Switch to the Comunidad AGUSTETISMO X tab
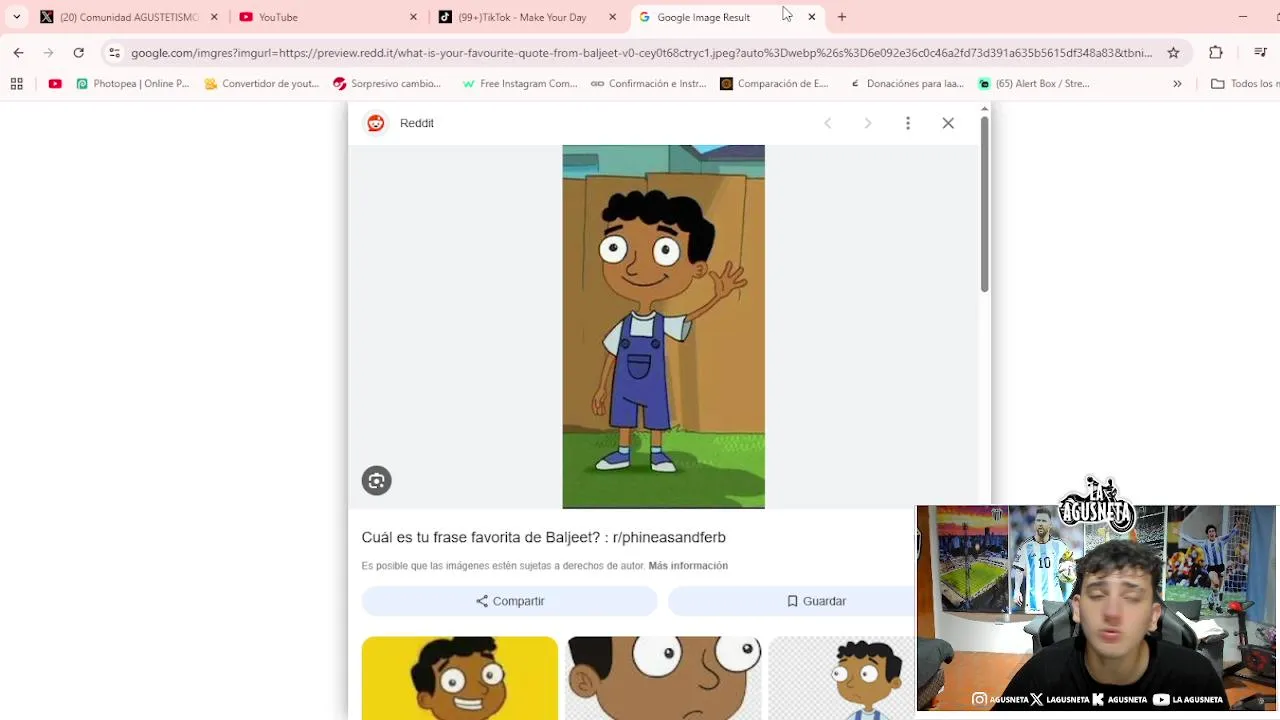 coord(128,17)
